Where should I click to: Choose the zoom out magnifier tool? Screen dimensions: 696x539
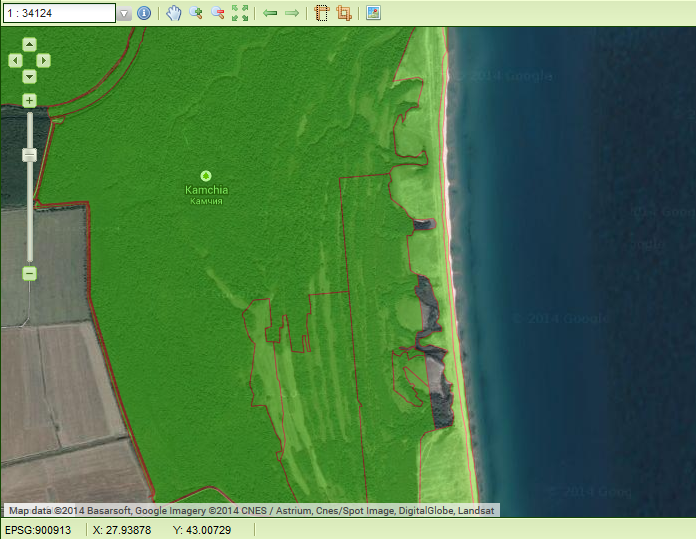point(217,13)
